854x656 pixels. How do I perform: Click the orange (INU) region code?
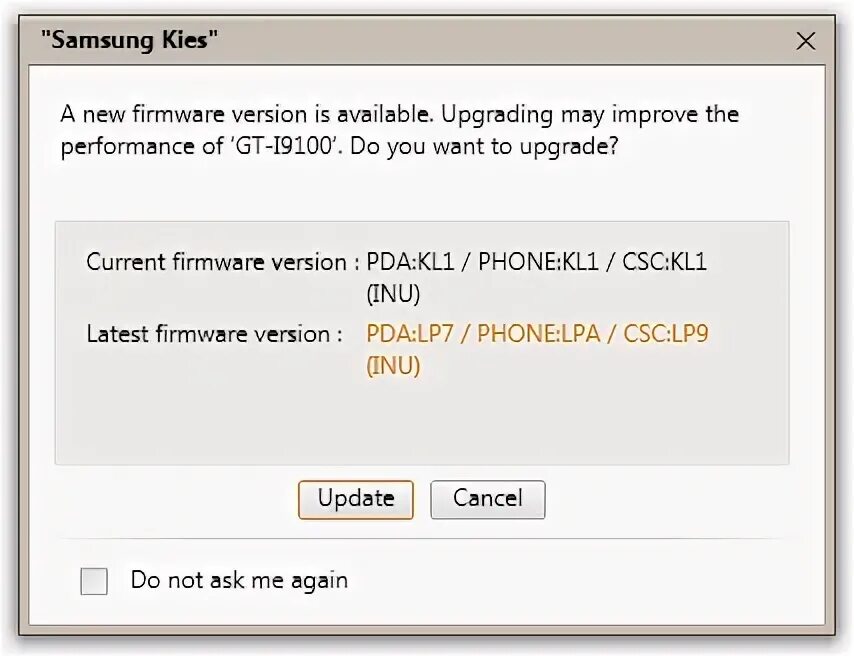(x=393, y=366)
